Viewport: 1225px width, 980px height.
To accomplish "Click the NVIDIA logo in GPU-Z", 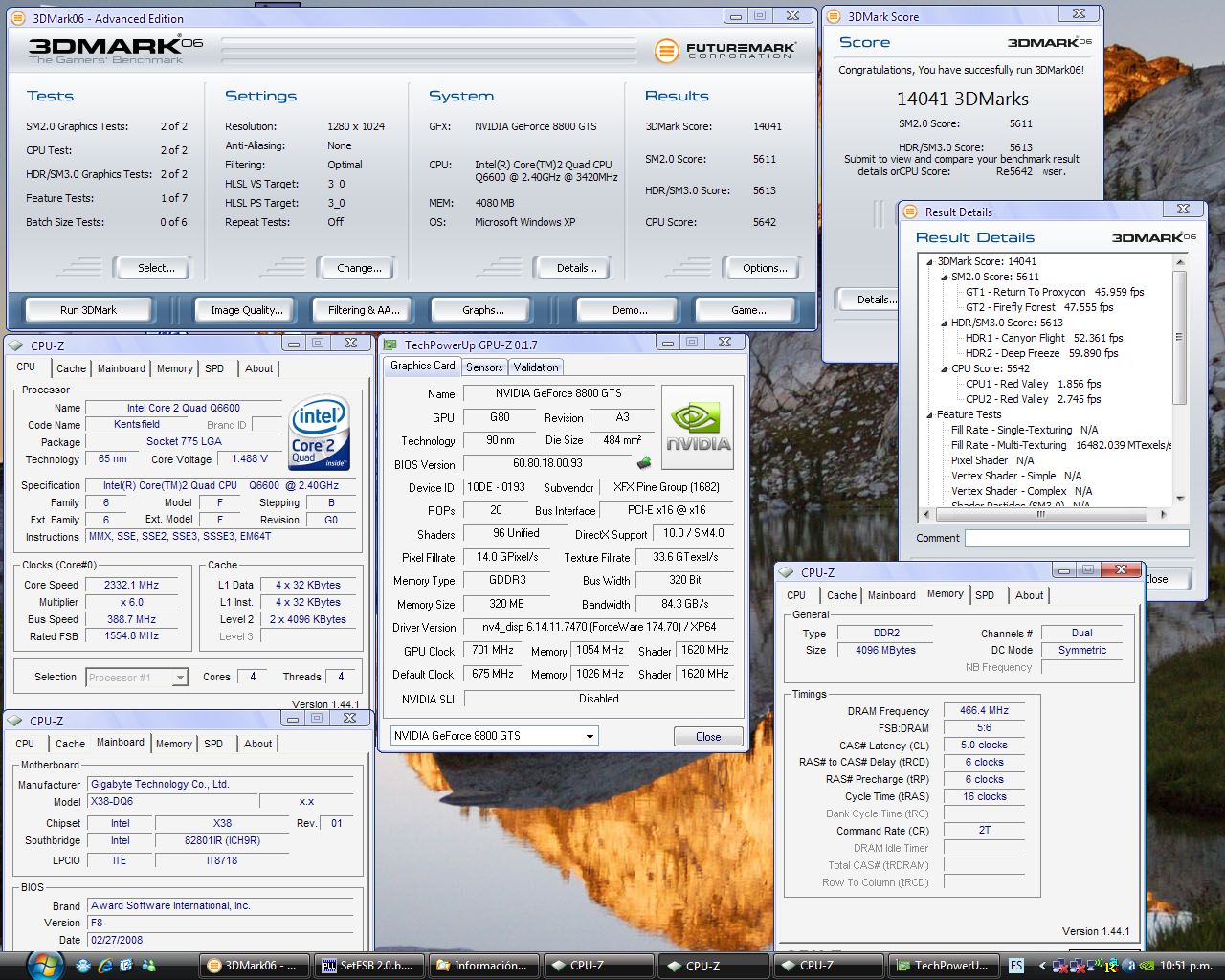I will click(x=698, y=427).
